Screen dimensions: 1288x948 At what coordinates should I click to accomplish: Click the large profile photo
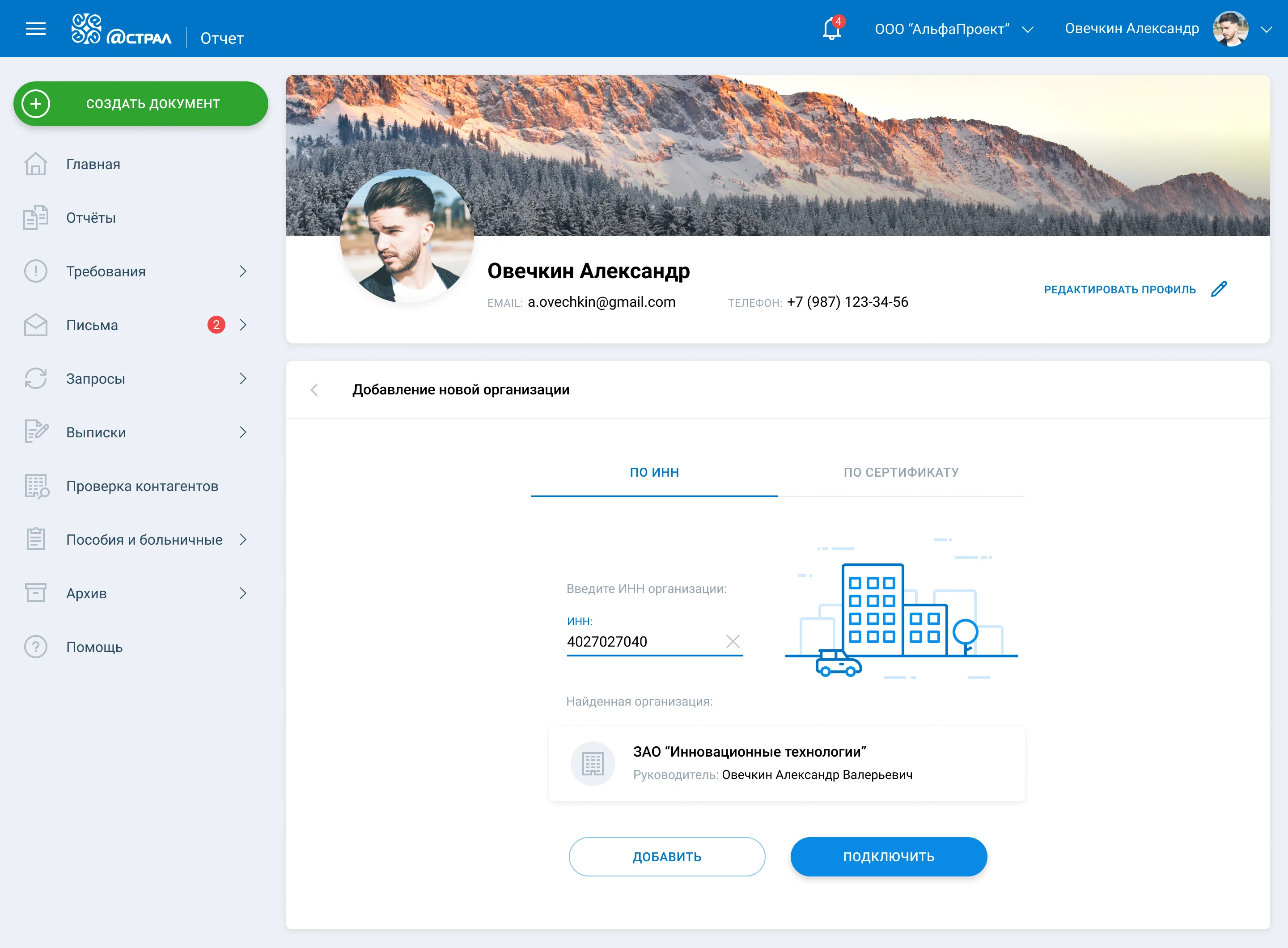pos(407,236)
